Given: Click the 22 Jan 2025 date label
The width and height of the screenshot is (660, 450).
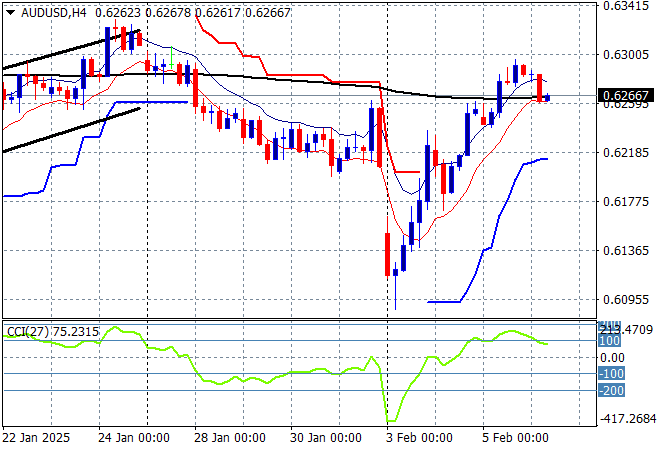Looking at the screenshot, I should pos(36,436).
